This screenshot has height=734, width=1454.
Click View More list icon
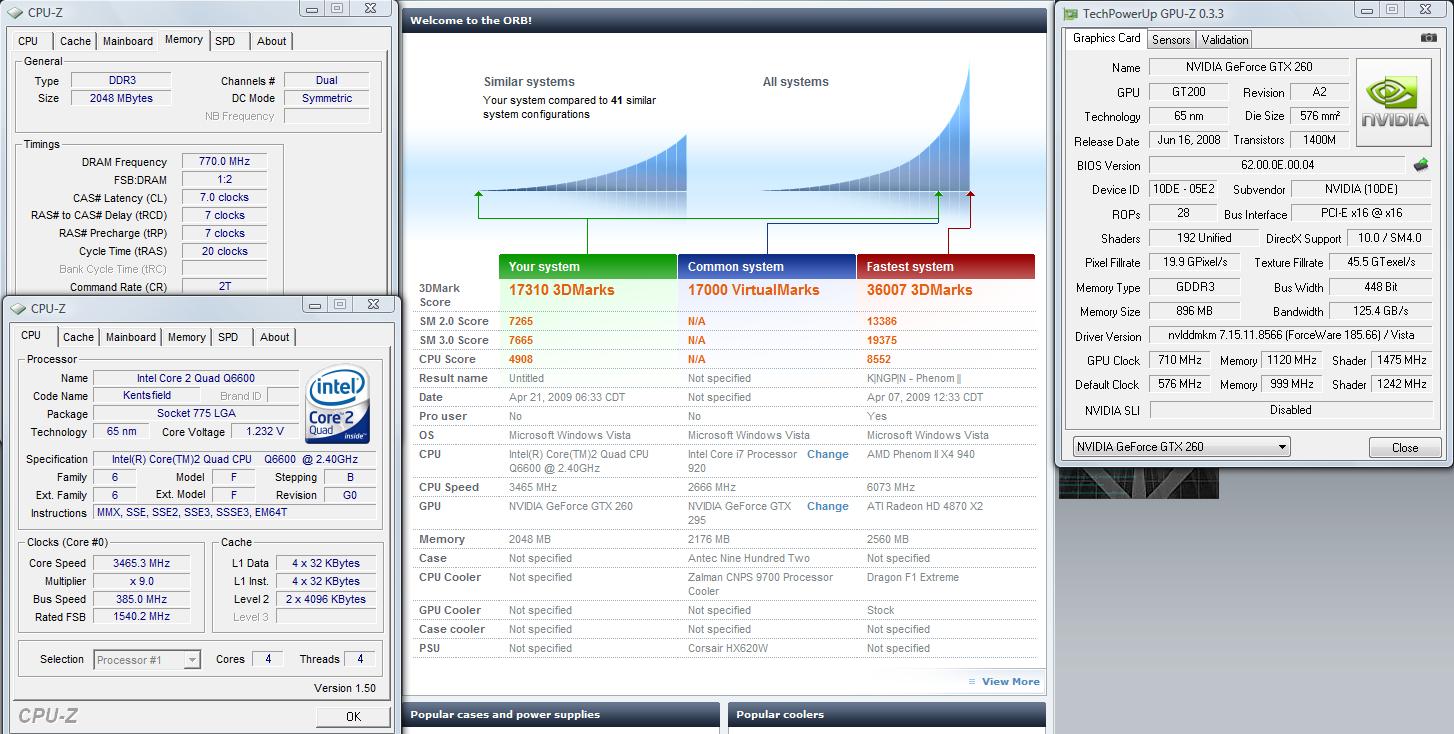tap(972, 682)
